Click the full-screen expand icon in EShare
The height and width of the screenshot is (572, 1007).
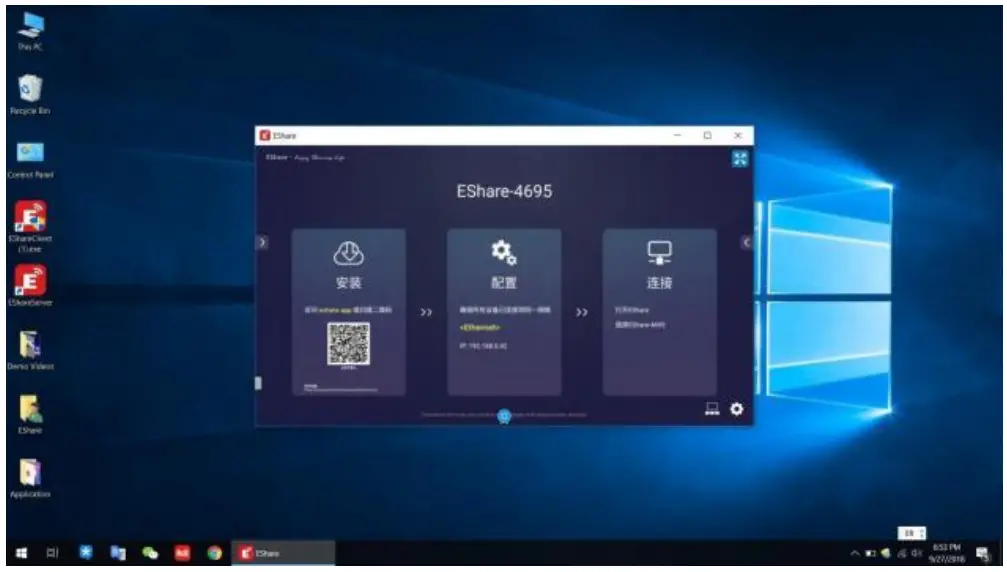[x=740, y=159]
